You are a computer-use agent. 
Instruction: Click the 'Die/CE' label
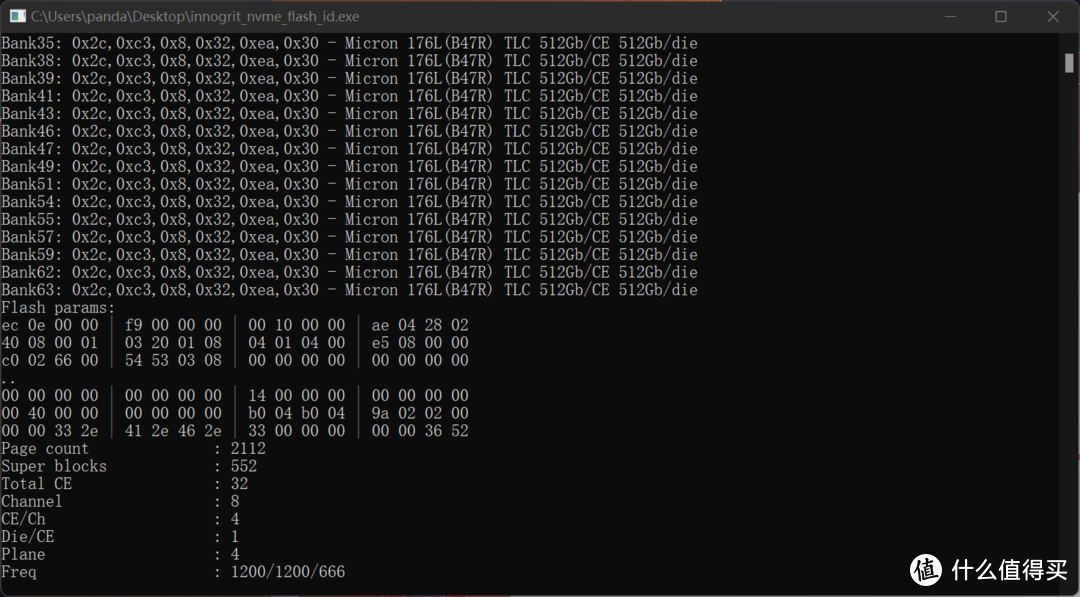[x=28, y=536]
